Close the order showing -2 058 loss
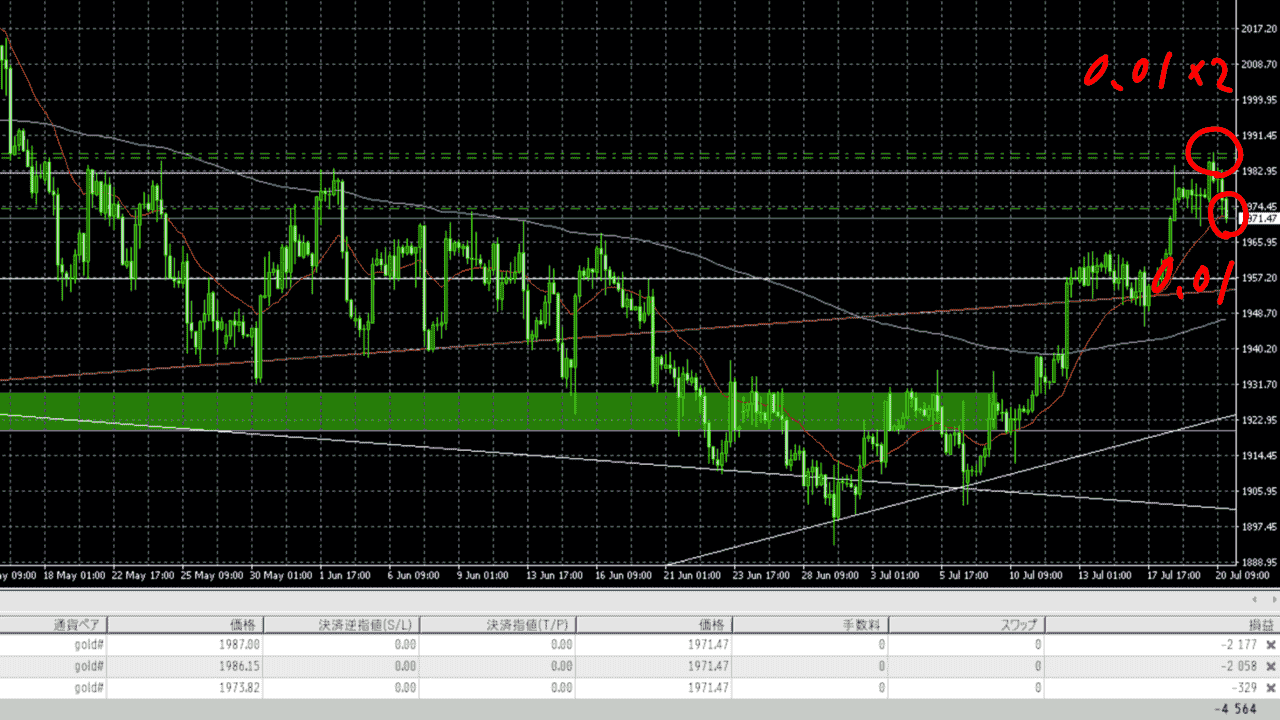This screenshot has height=720, width=1280. click(x=1271, y=666)
